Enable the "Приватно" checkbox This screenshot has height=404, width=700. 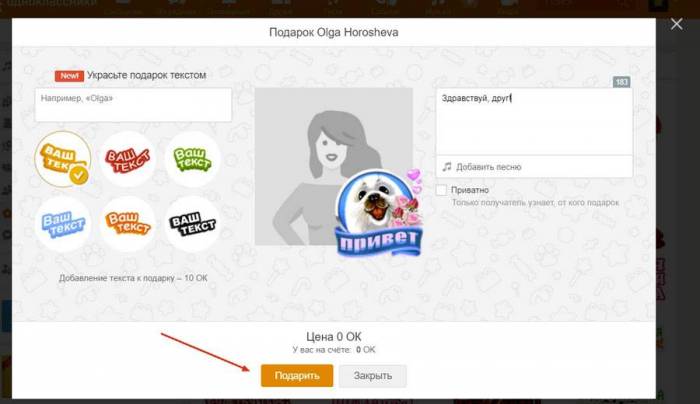tap(442, 190)
